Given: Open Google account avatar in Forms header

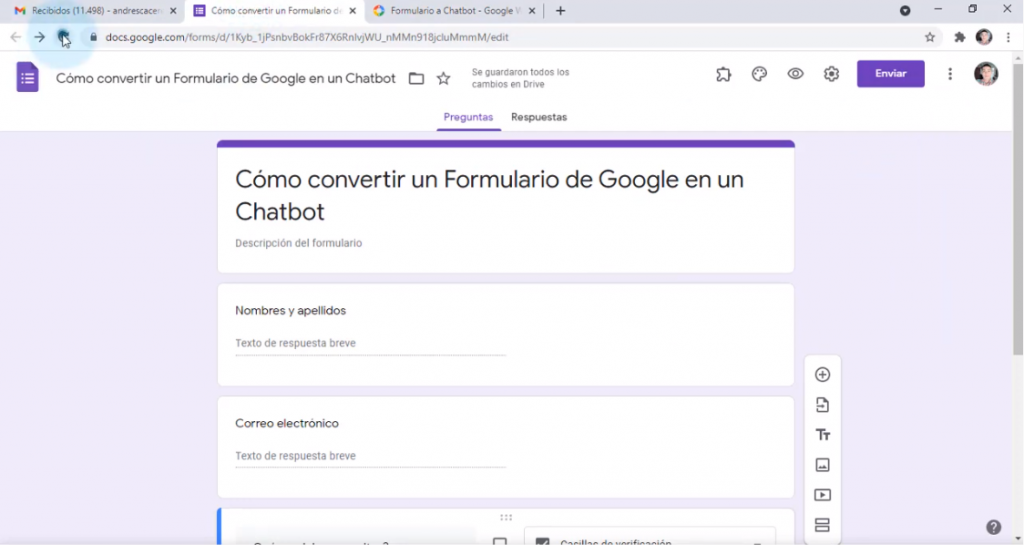Looking at the screenshot, I should pos(985,74).
